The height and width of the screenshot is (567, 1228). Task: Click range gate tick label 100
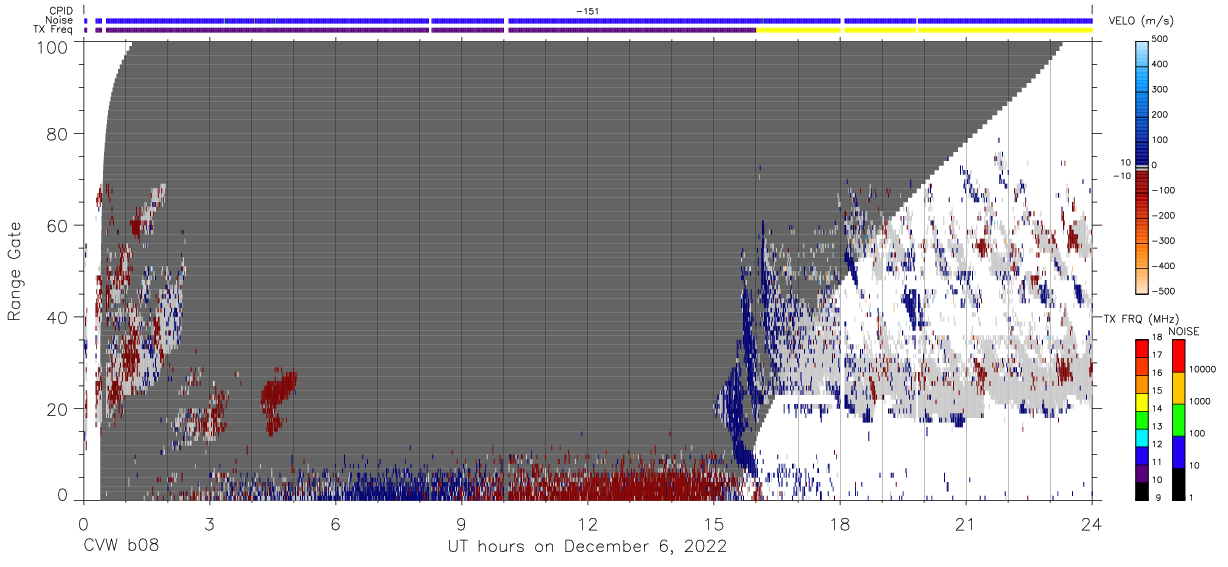pos(55,47)
